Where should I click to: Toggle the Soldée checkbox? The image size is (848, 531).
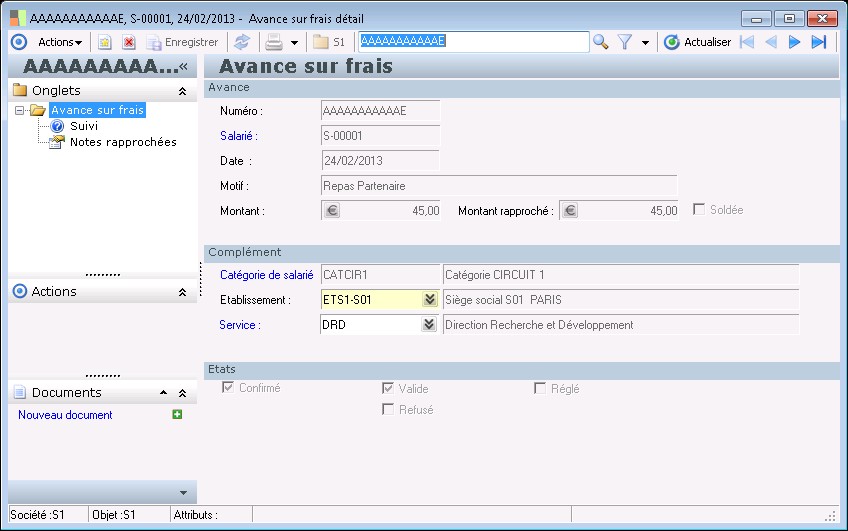click(x=699, y=210)
